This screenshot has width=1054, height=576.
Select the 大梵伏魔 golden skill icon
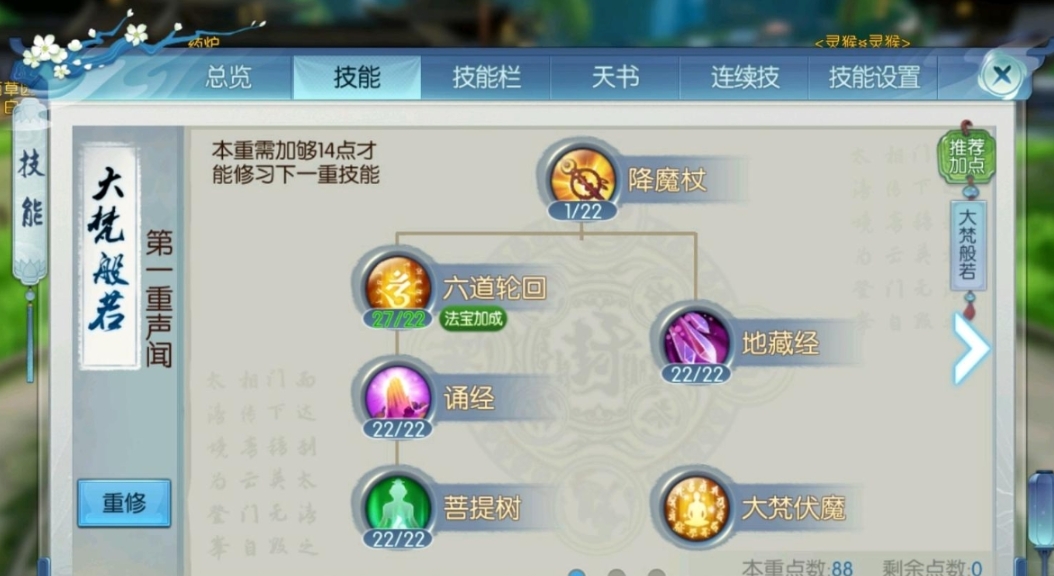(696, 507)
